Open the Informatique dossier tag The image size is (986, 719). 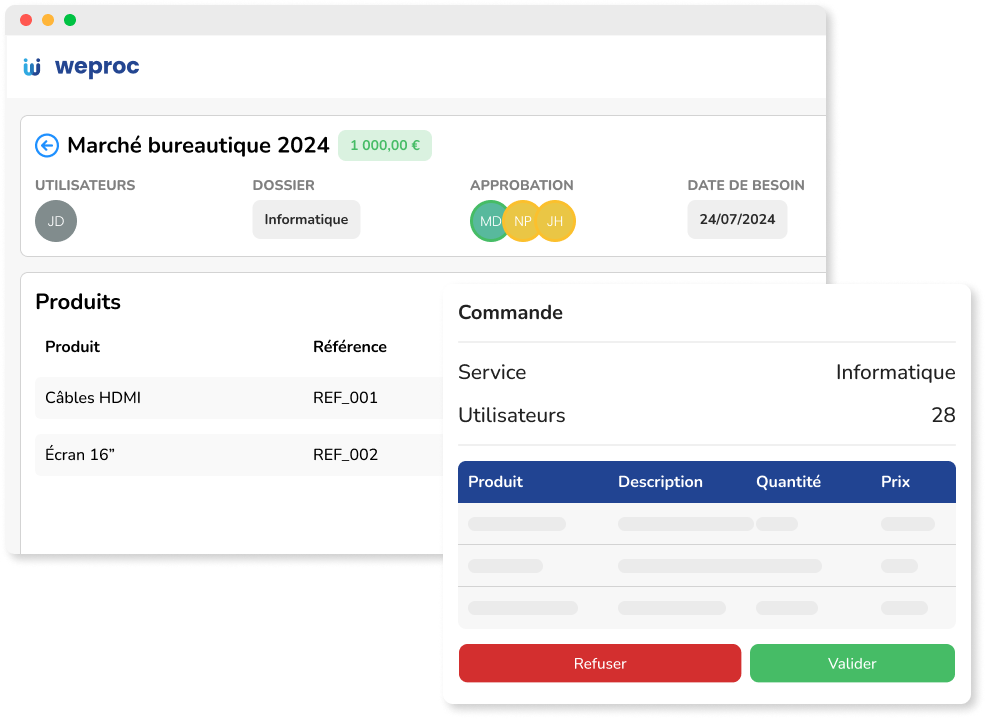pos(306,220)
